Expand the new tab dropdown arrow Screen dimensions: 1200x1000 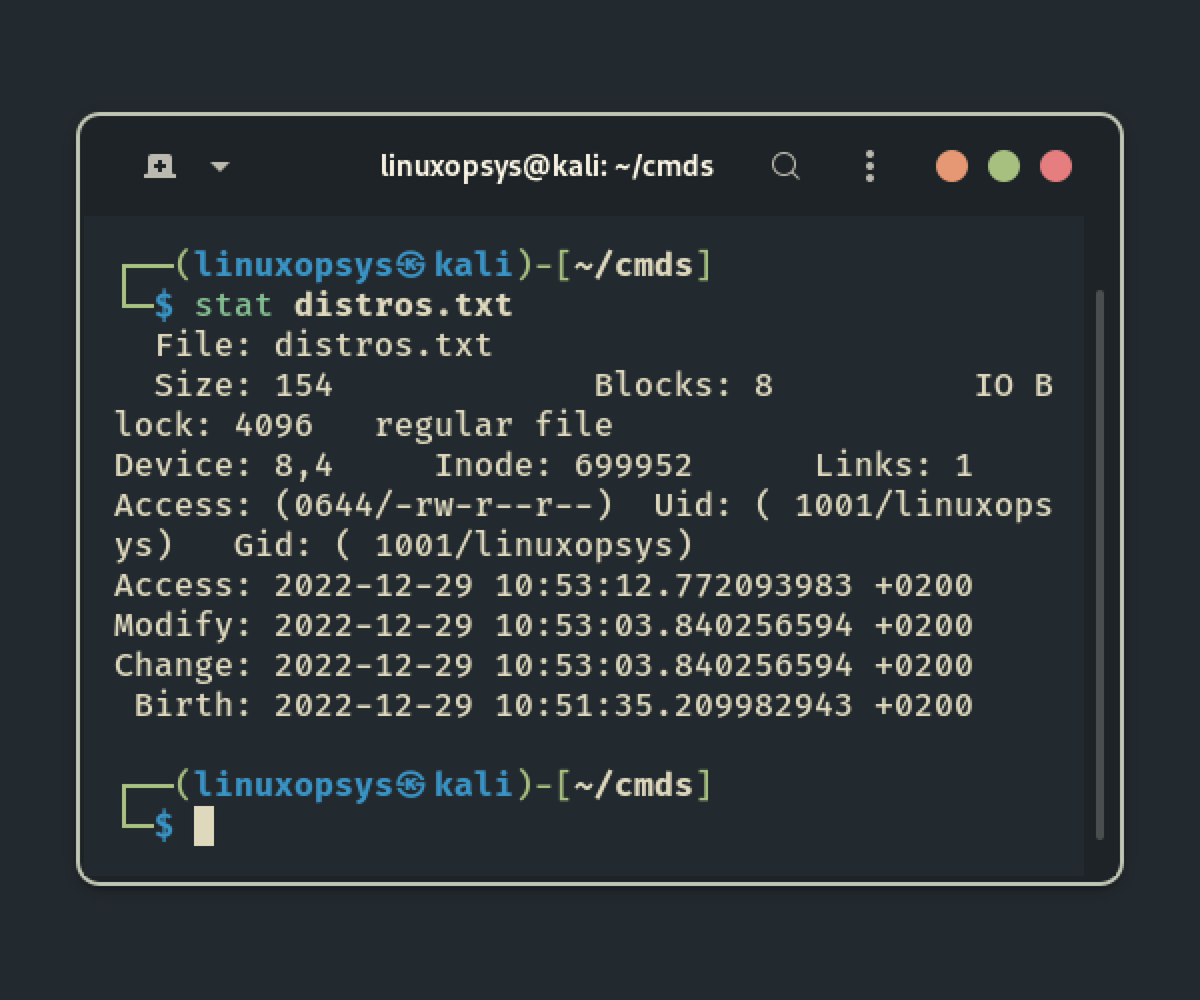point(220,167)
